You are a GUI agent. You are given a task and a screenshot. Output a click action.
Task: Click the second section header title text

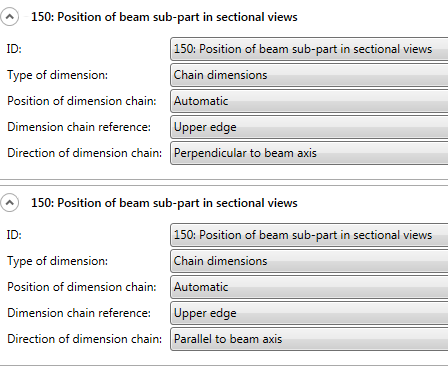click(164, 203)
